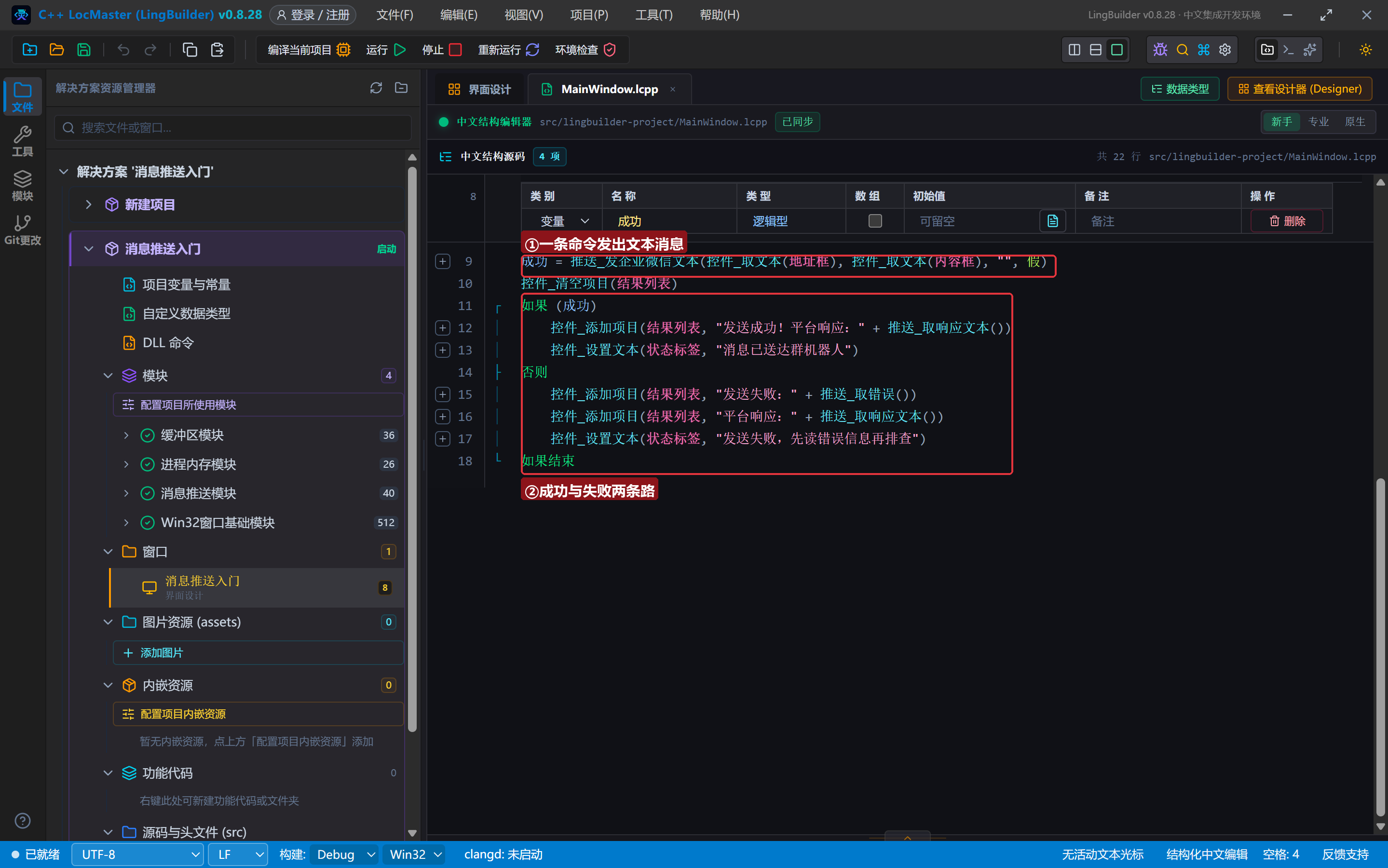Click the new project icon in toolbar
This screenshot has width=1388, height=868.
coord(30,50)
